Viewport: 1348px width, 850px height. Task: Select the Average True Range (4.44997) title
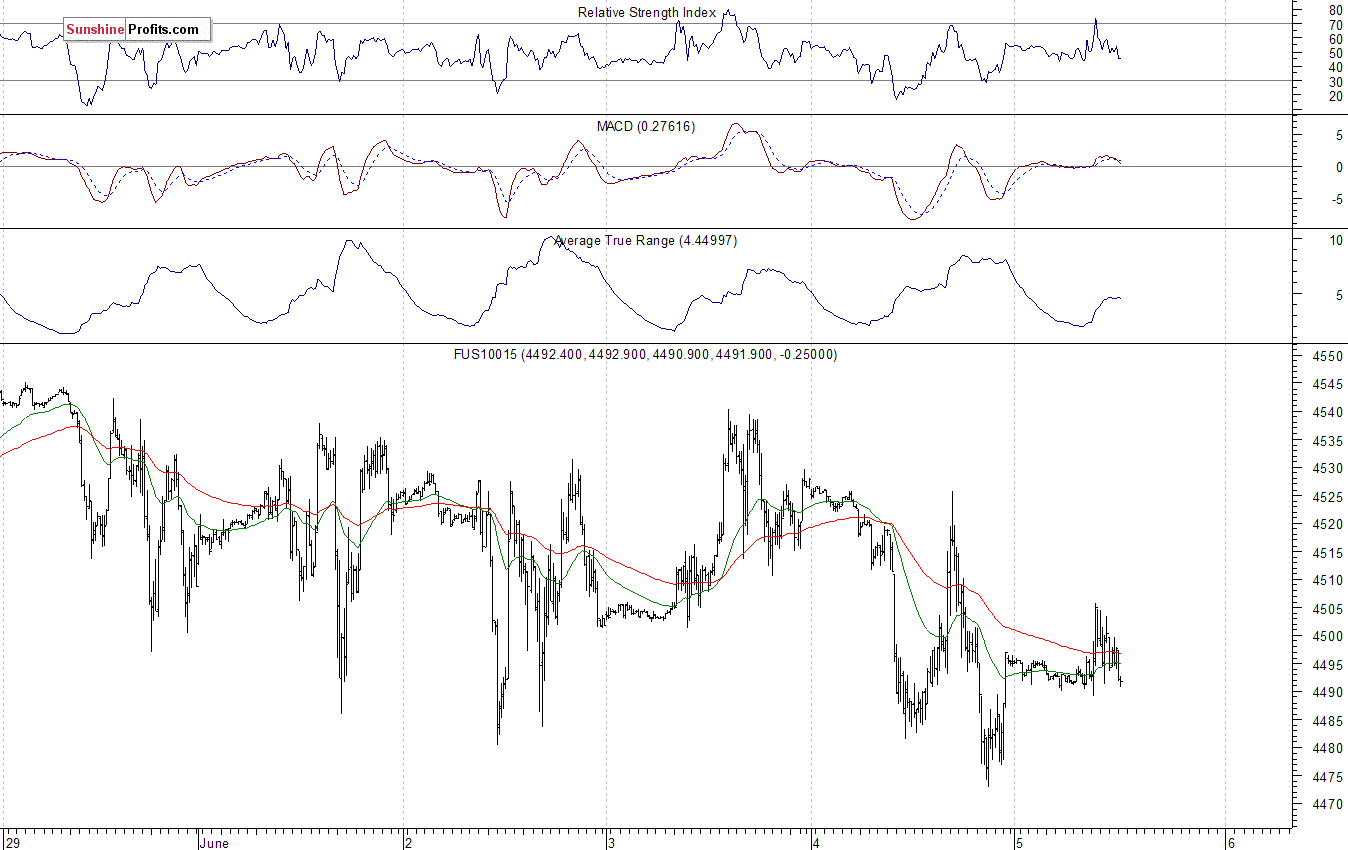(645, 240)
